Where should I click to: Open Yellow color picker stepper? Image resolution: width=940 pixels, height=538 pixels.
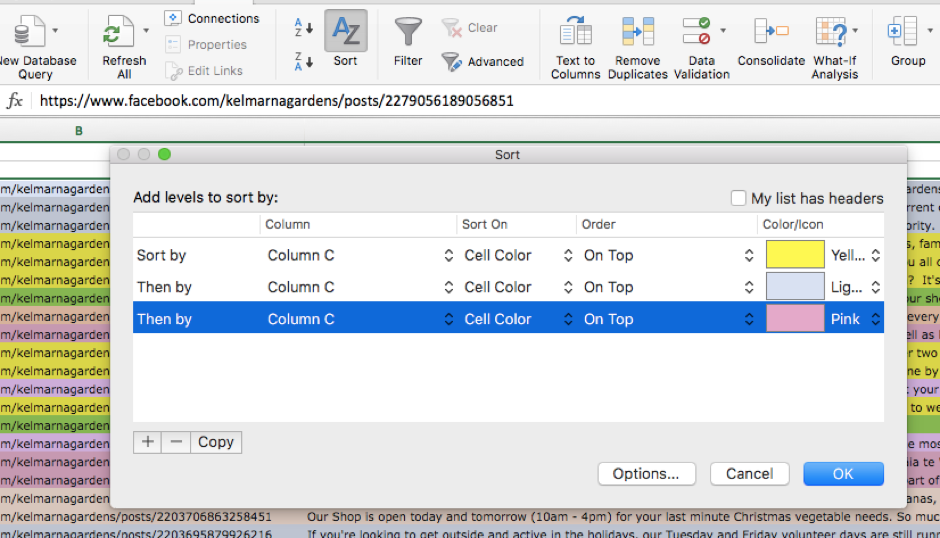pyautogui.click(x=876, y=256)
